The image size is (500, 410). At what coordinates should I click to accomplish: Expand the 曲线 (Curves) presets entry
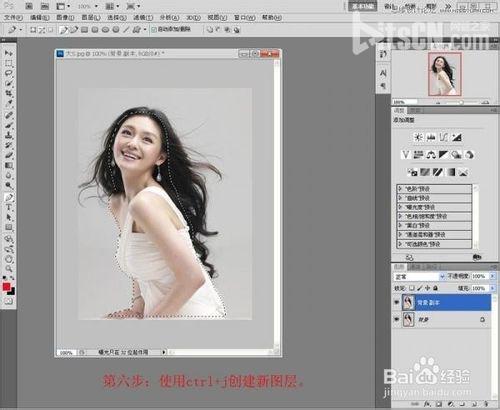click(400, 198)
